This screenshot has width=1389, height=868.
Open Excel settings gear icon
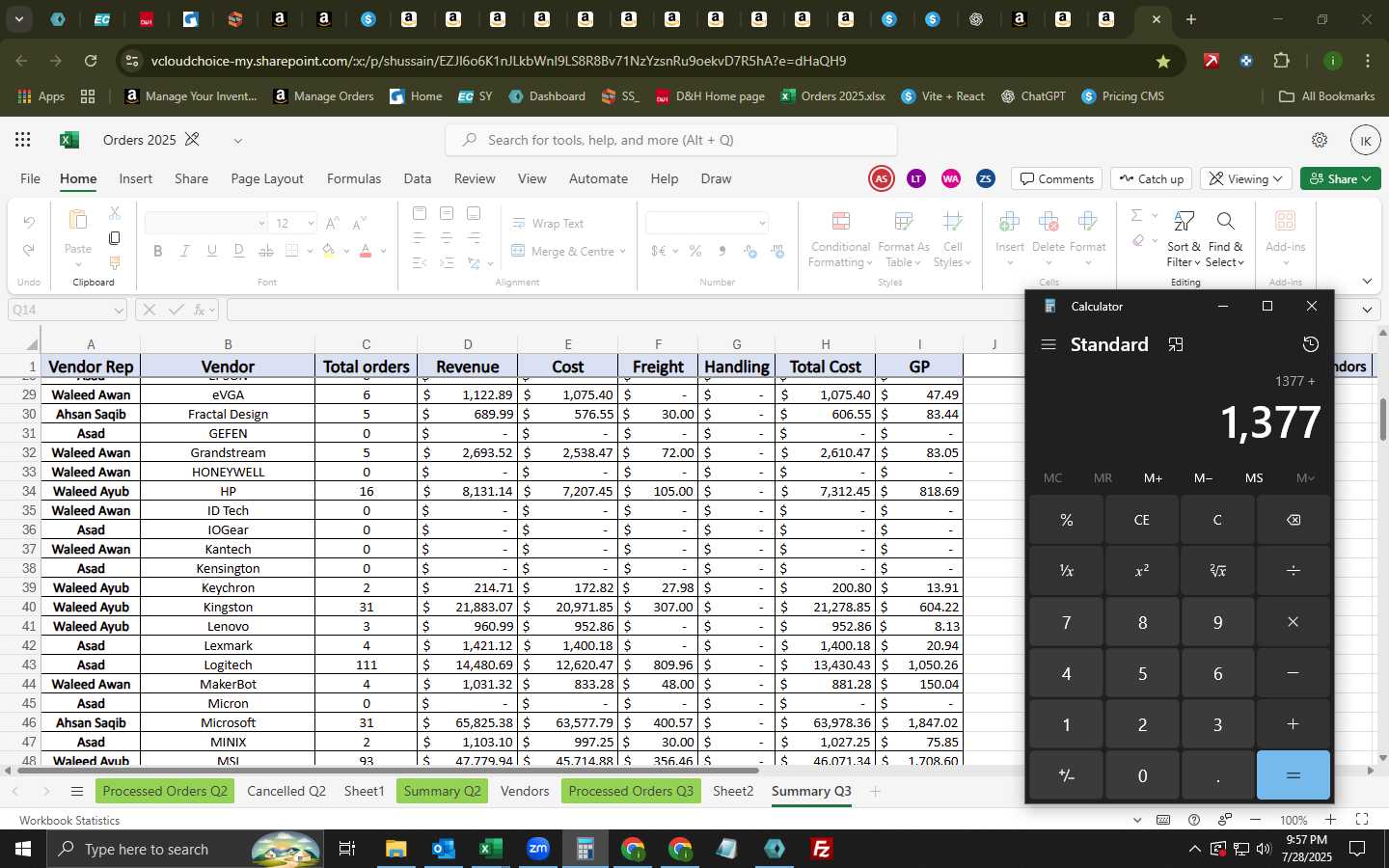point(1320,140)
